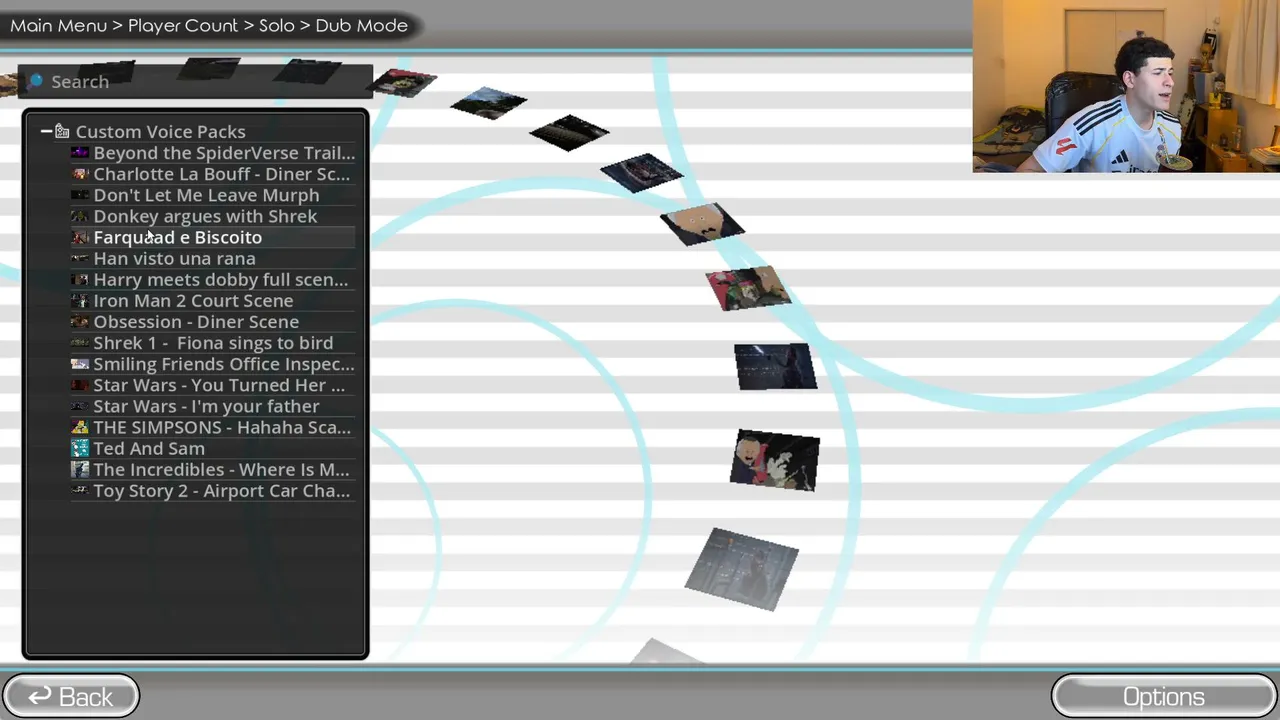This screenshot has width=1280, height=720.
Task: Choose the dark lightsaber scene thumbnail
Action: pos(775,366)
